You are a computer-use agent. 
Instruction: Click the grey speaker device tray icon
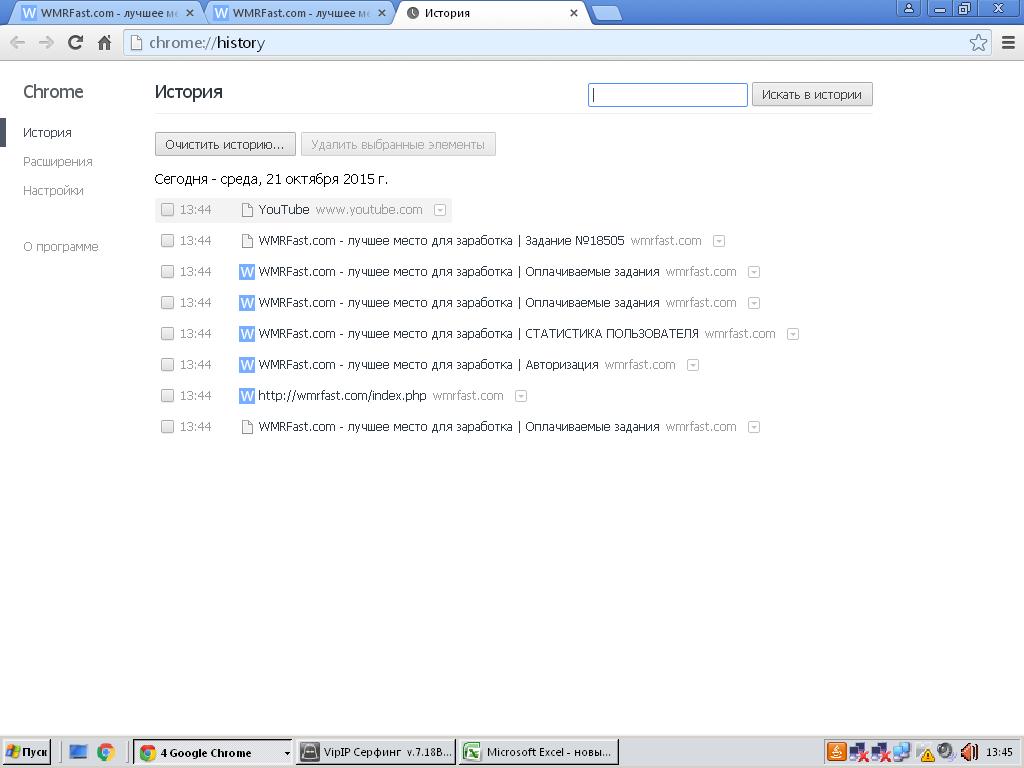pyautogui.click(x=945, y=752)
